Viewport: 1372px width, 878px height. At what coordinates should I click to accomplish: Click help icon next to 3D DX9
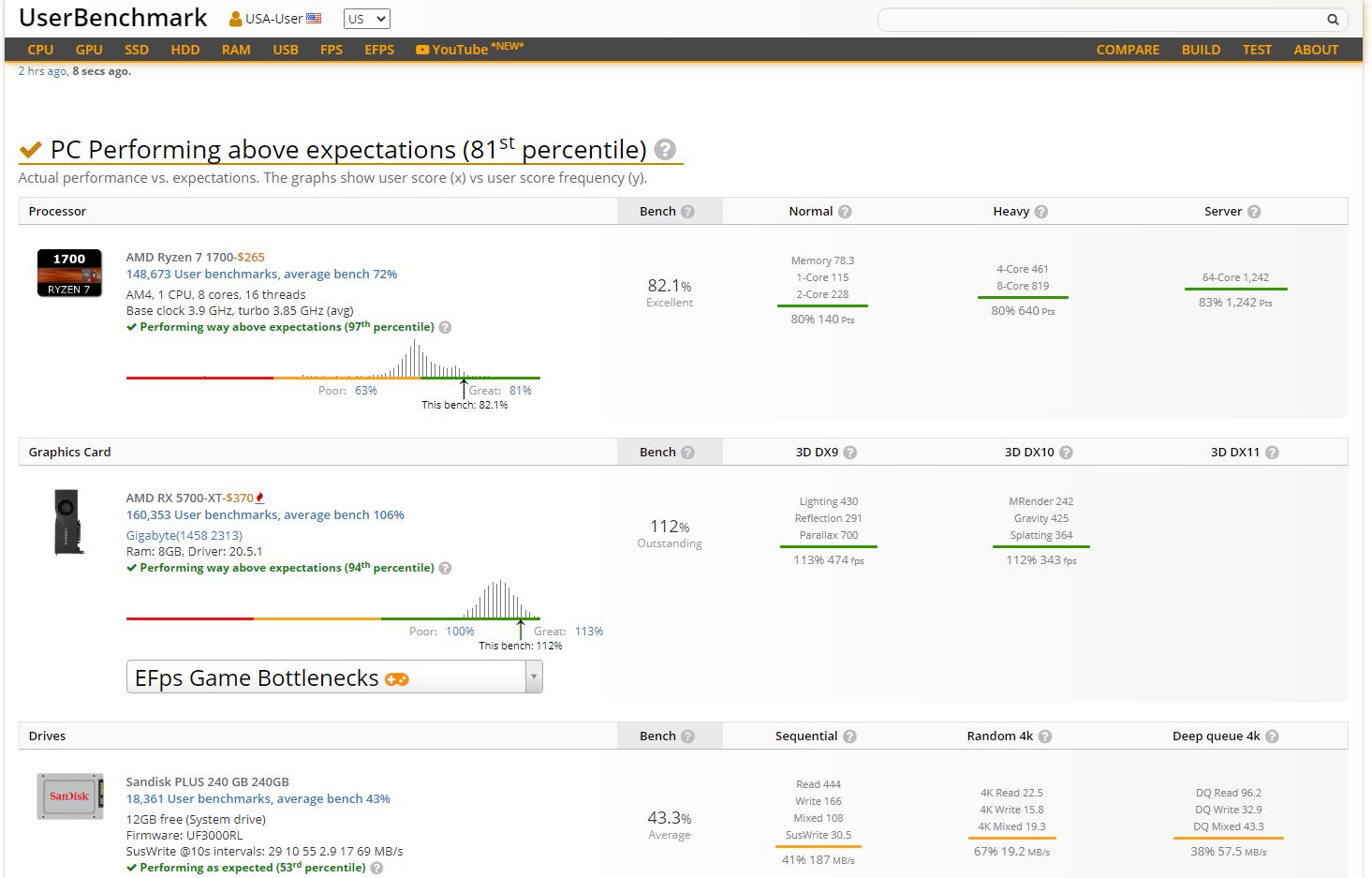[850, 453]
